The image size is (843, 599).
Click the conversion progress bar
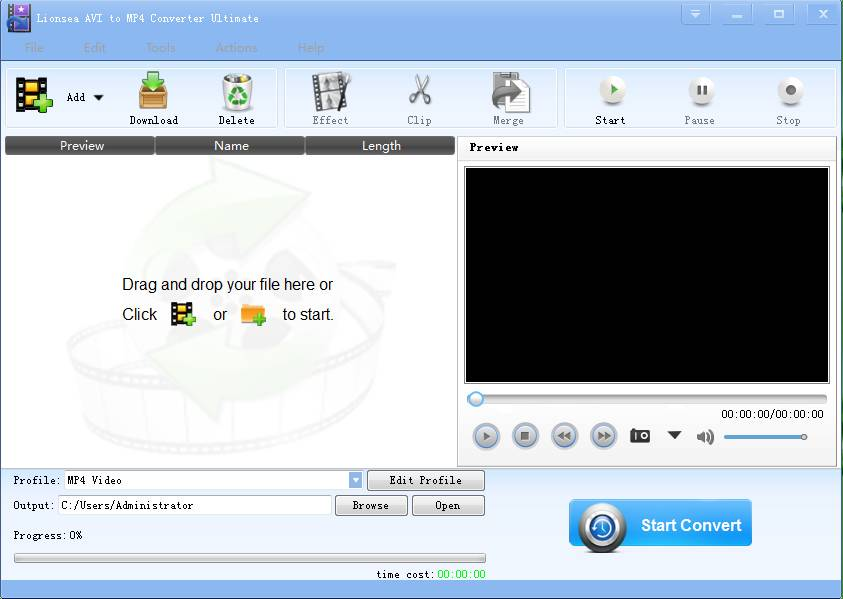250,558
